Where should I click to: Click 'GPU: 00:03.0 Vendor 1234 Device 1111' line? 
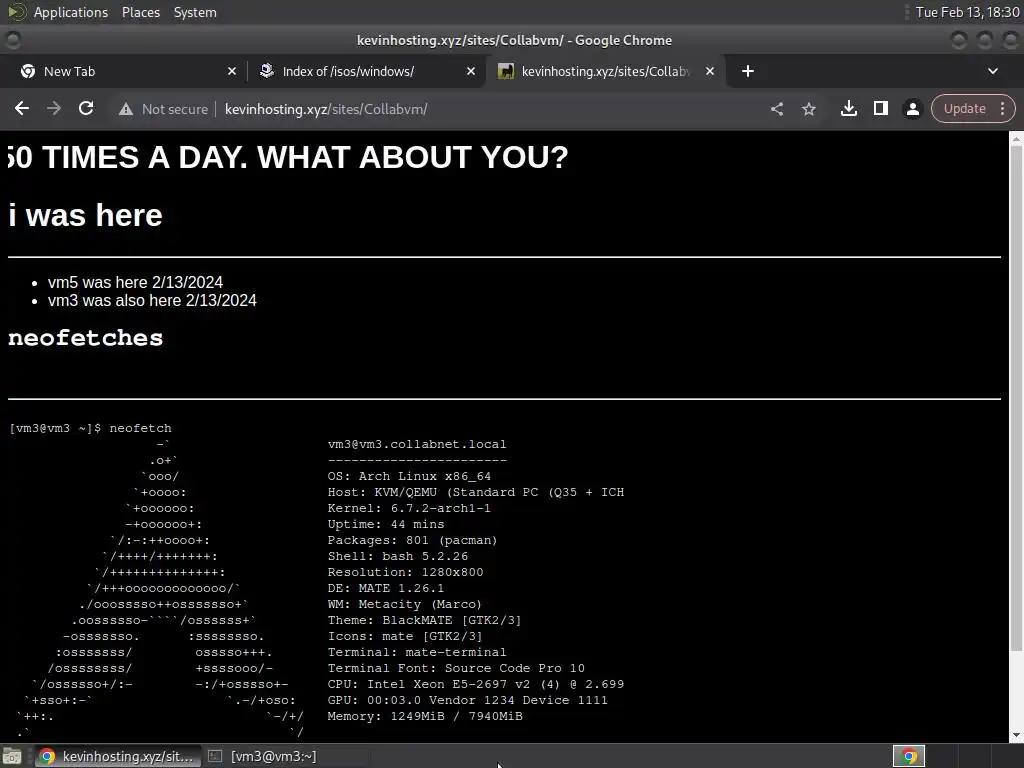coord(468,700)
